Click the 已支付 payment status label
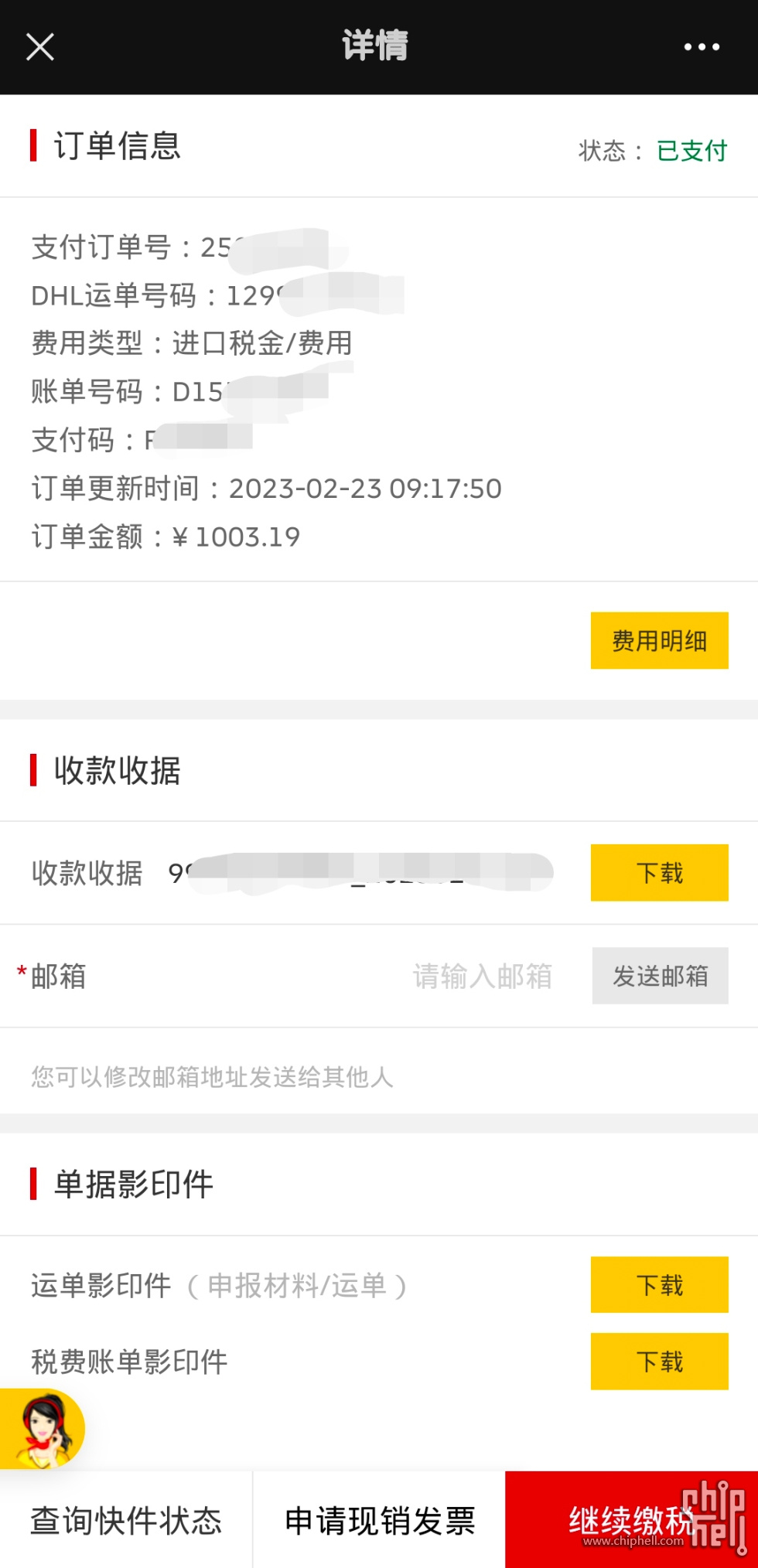This screenshot has height=1568, width=758. point(692,151)
